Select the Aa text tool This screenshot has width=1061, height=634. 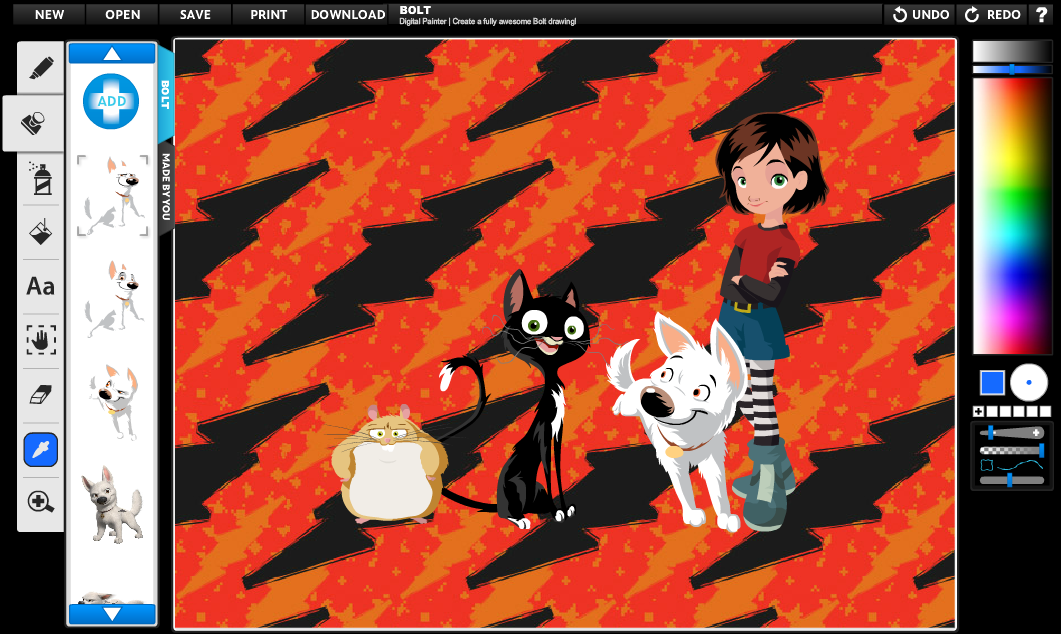pyautogui.click(x=41, y=286)
